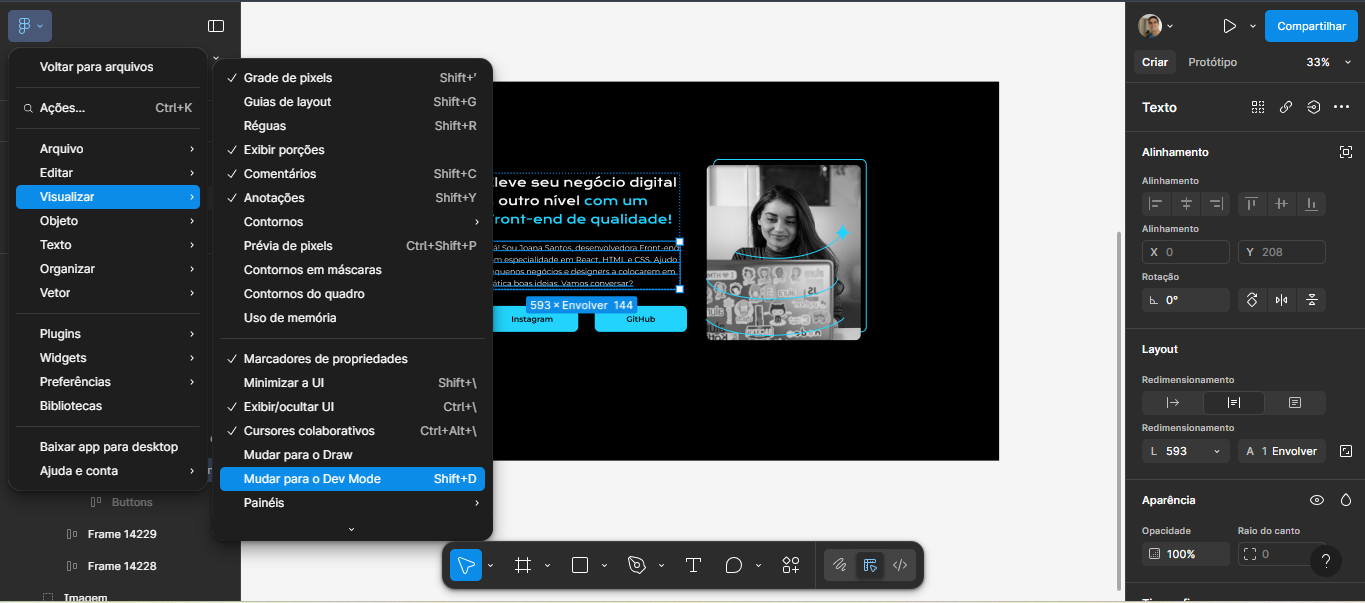Open the Actions components icon in toolbar

[791, 565]
